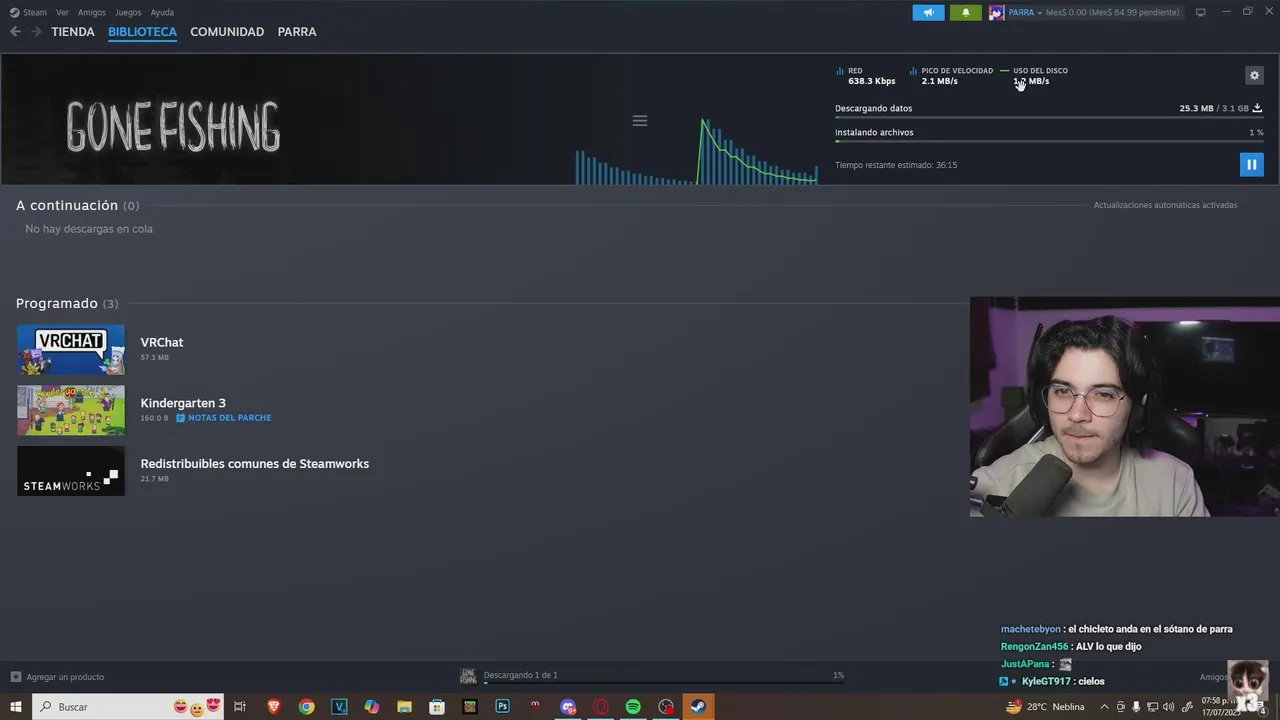Click the RED network speed stat

point(866,76)
